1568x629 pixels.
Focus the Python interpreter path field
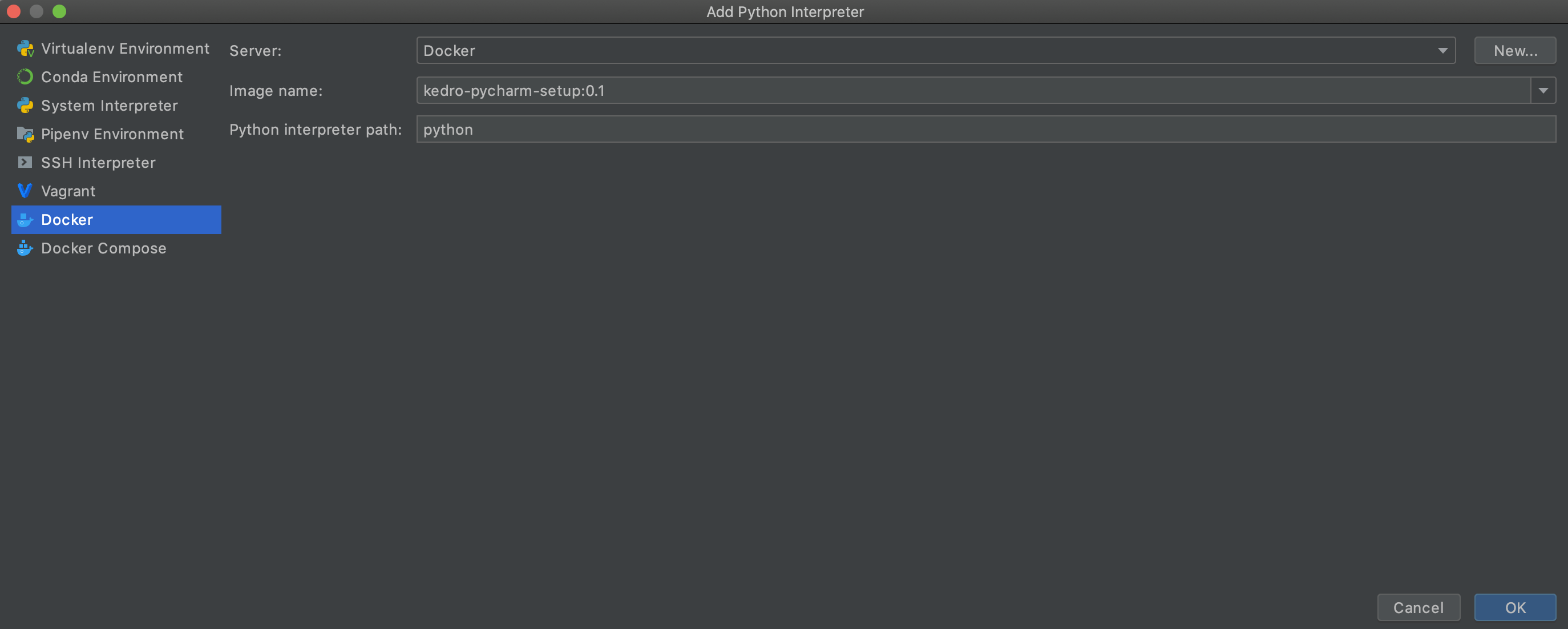tap(985, 130)
